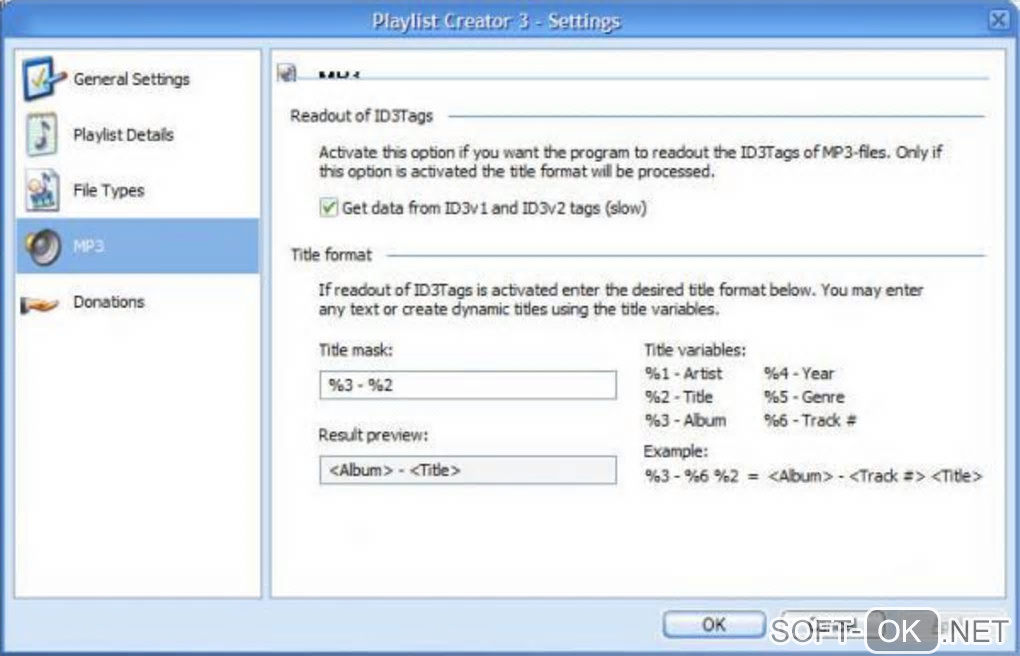Click the '%2 - Title' variable text
1020x656 pixels.
[678, 397]
